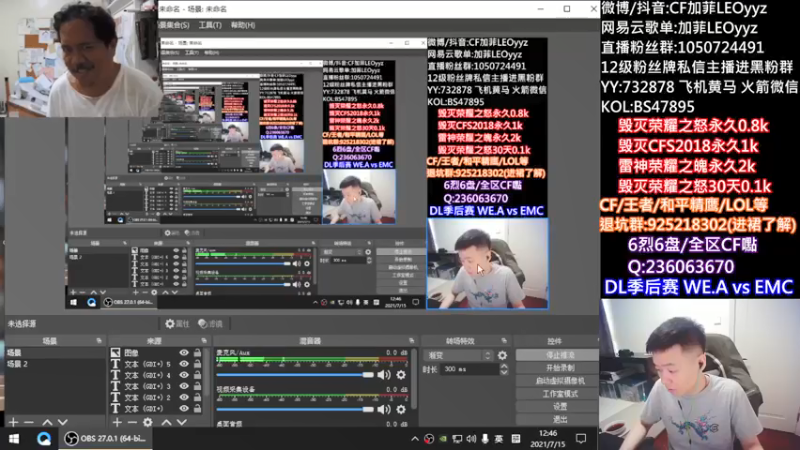Hide the 文本 (GDI+) 3 source

184,386
